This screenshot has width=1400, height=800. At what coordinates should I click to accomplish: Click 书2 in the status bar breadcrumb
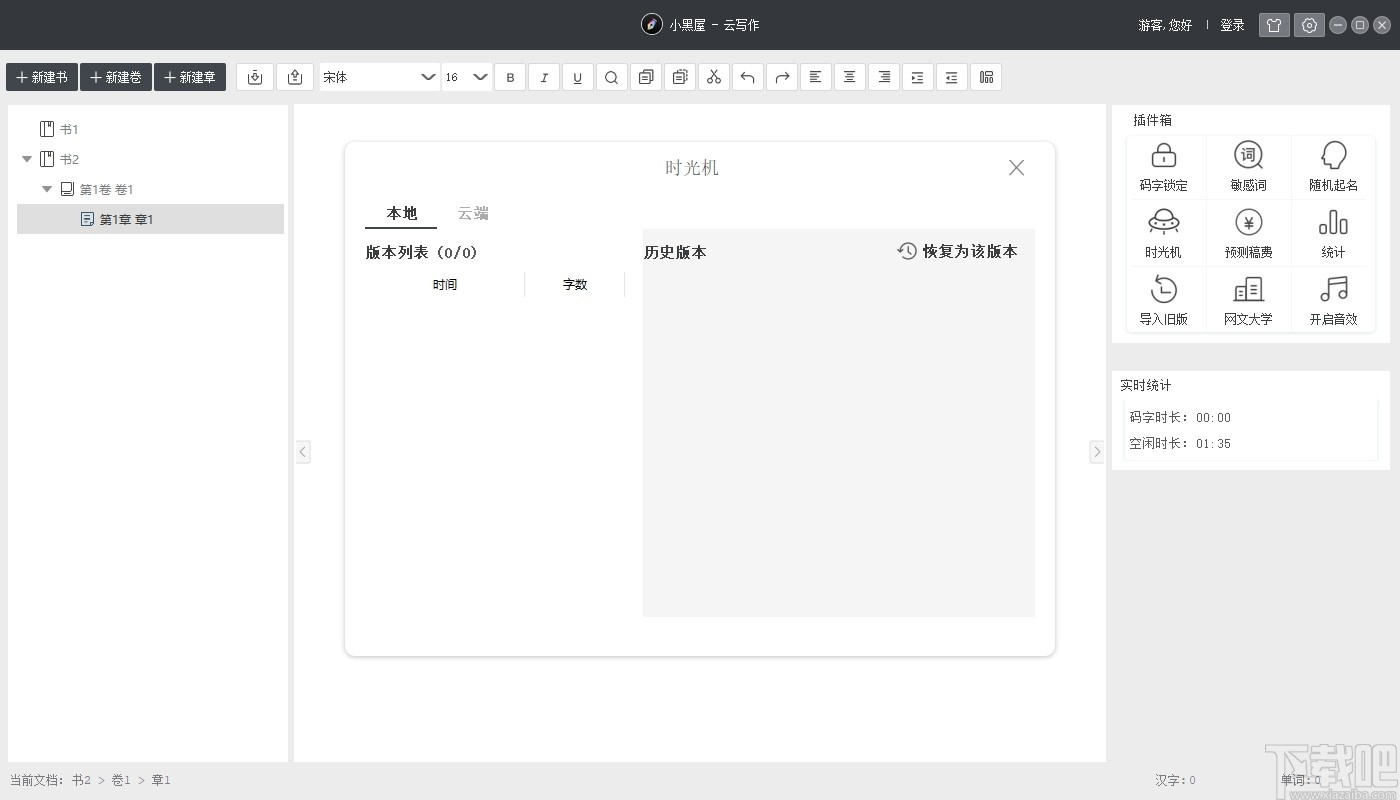click(x=81, y=780)
